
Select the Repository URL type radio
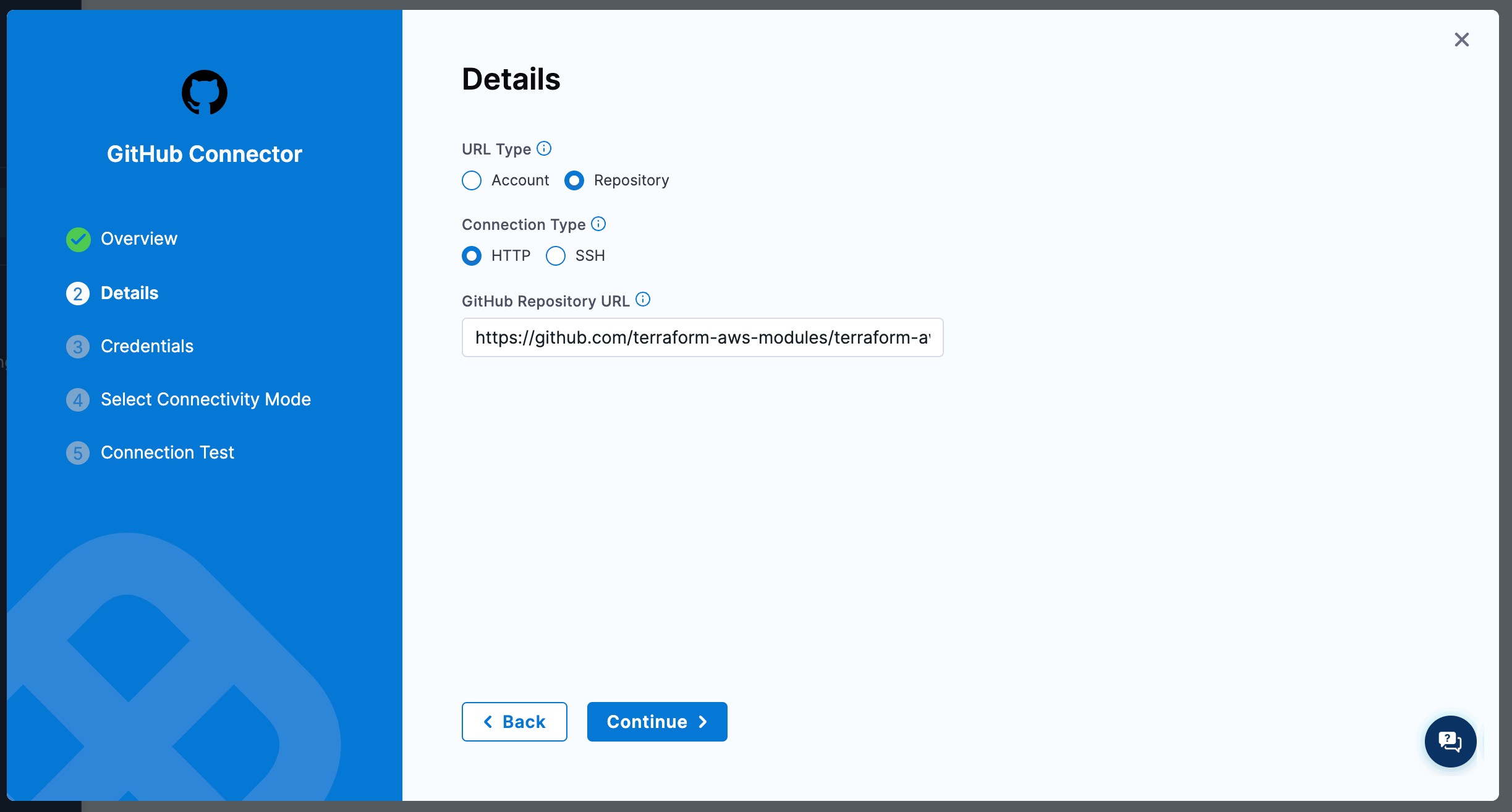coord(574,180)
